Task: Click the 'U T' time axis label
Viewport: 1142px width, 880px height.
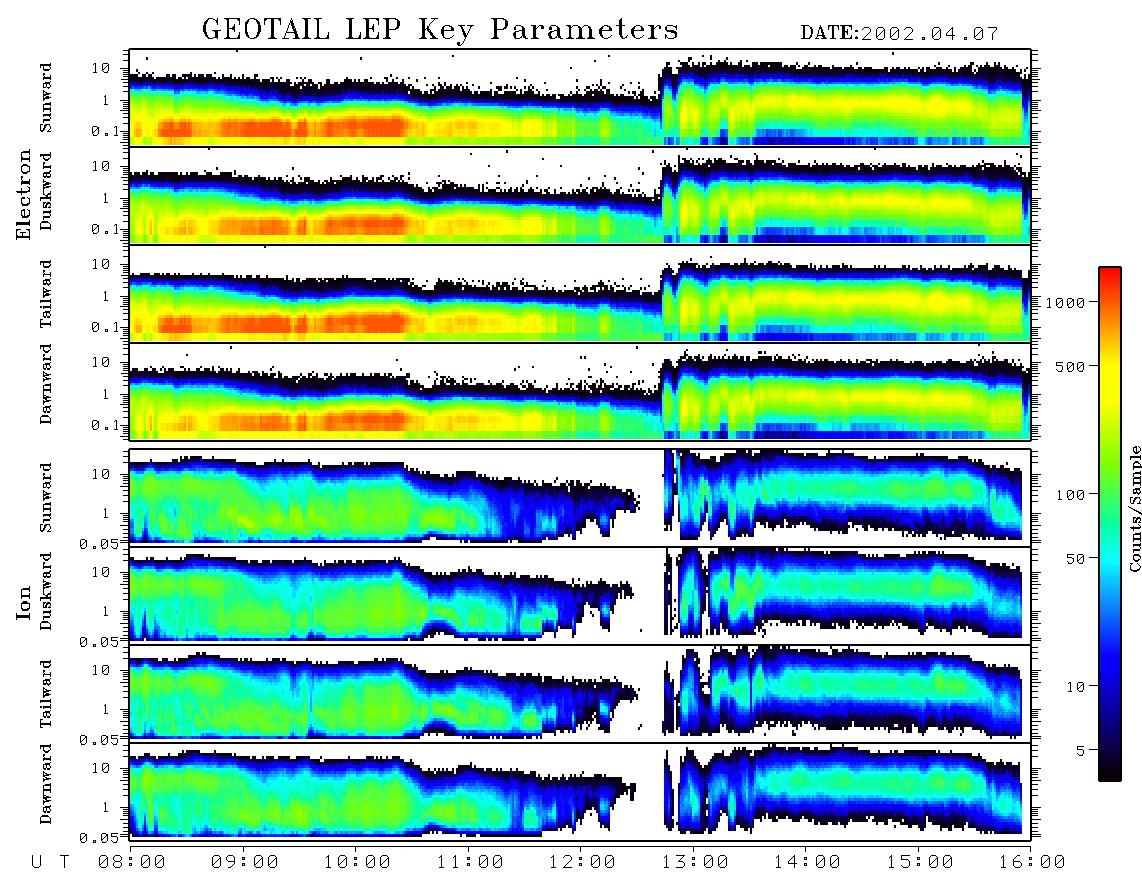Action: coord(51,862)
